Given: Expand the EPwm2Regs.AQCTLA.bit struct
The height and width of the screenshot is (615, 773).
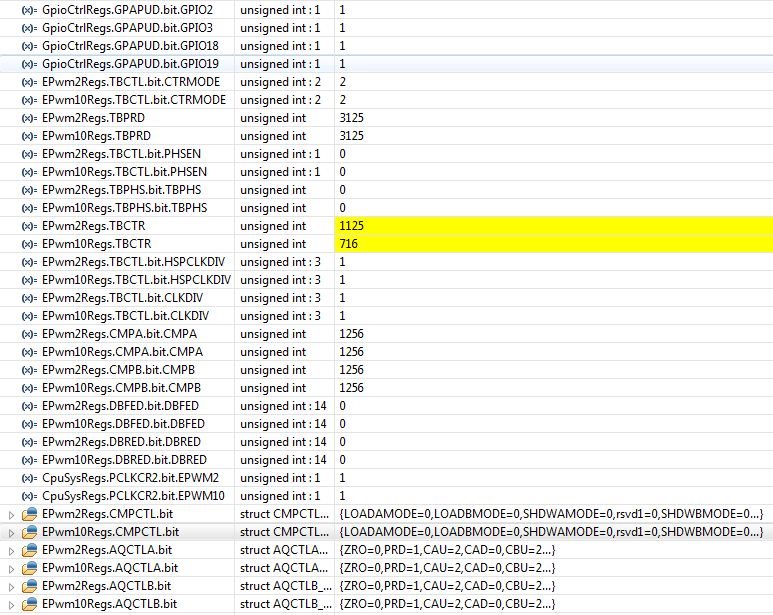Looking at the screenshot, I should pyautogui.click(x=11, y=551).
